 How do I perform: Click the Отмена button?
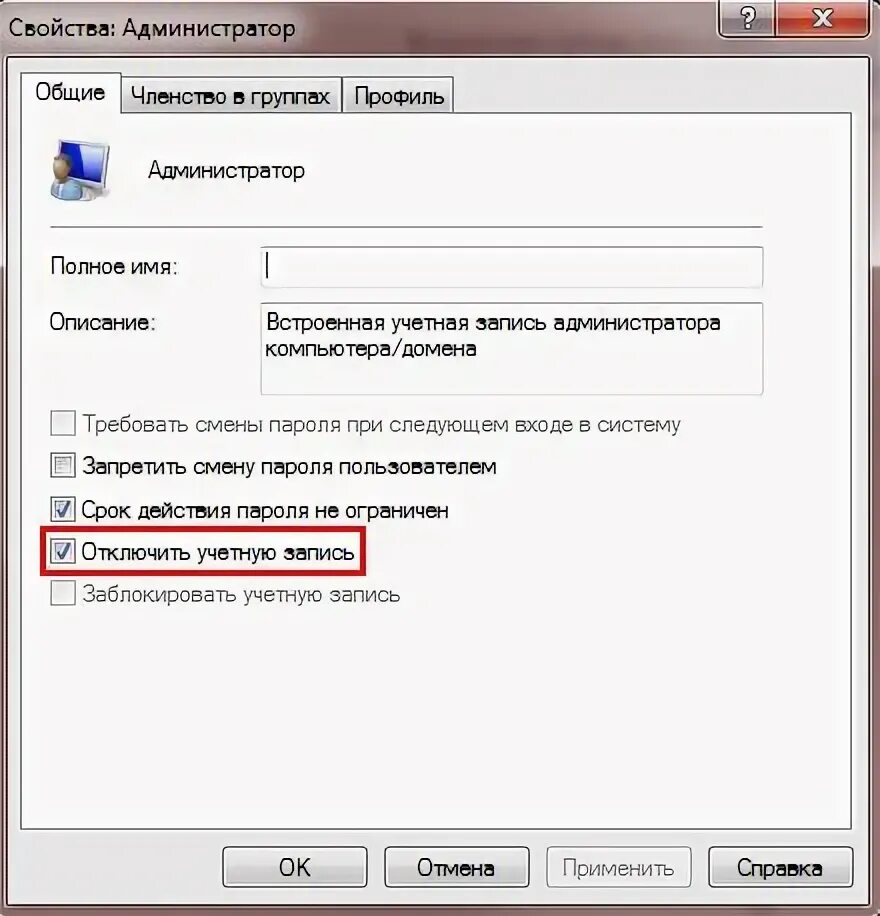pos(456,868)
